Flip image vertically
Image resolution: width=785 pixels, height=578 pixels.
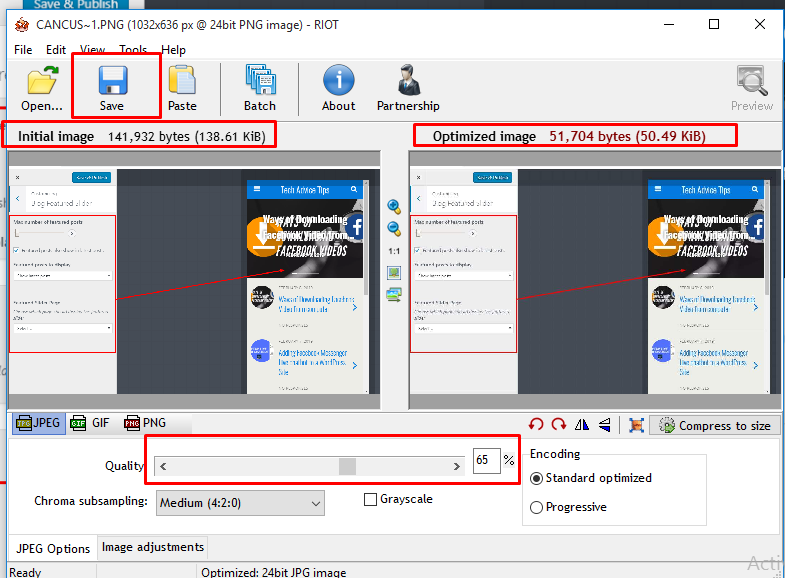tap(604, 425)
